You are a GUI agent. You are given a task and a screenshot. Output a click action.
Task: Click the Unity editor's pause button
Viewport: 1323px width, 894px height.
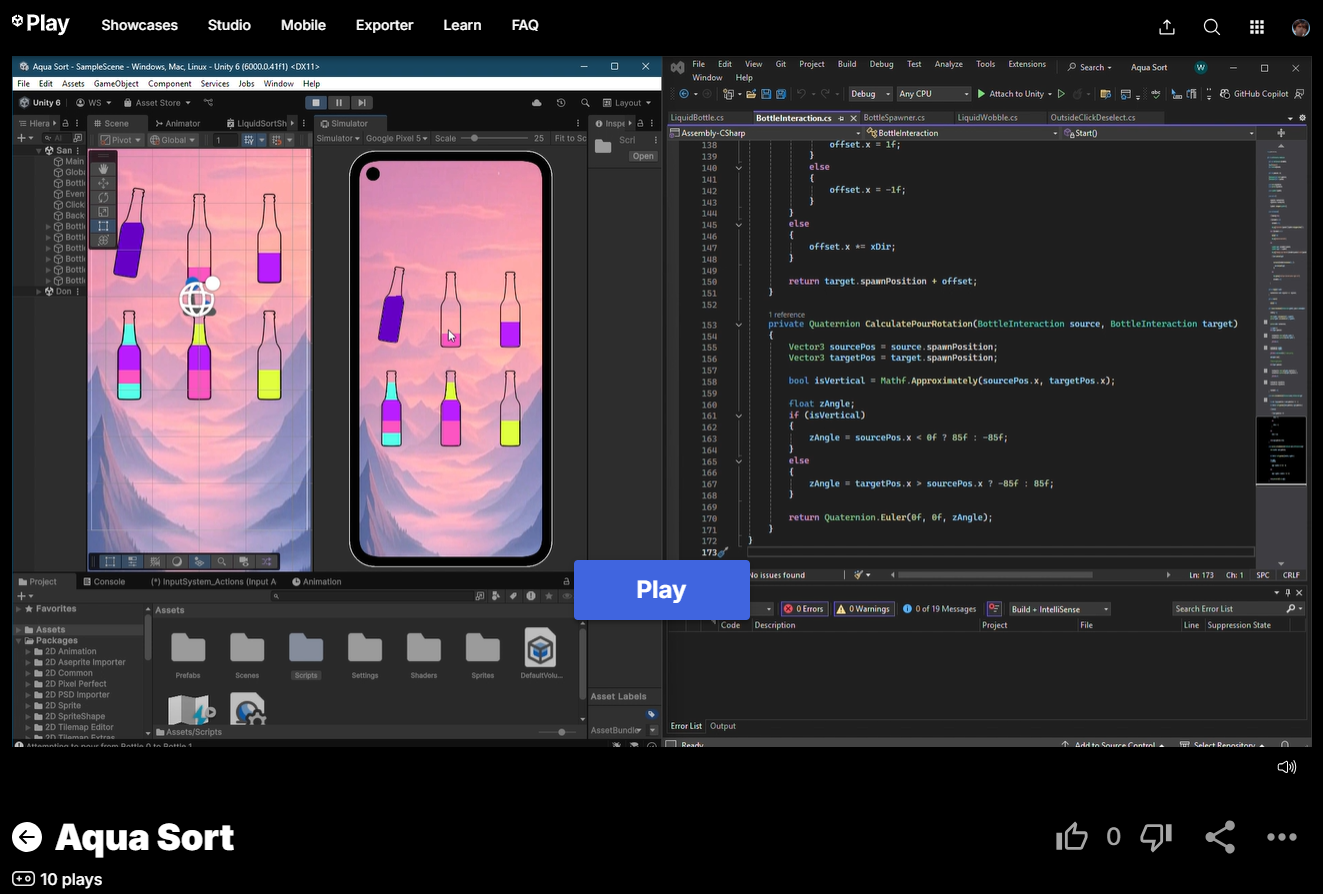coord(339,103)
